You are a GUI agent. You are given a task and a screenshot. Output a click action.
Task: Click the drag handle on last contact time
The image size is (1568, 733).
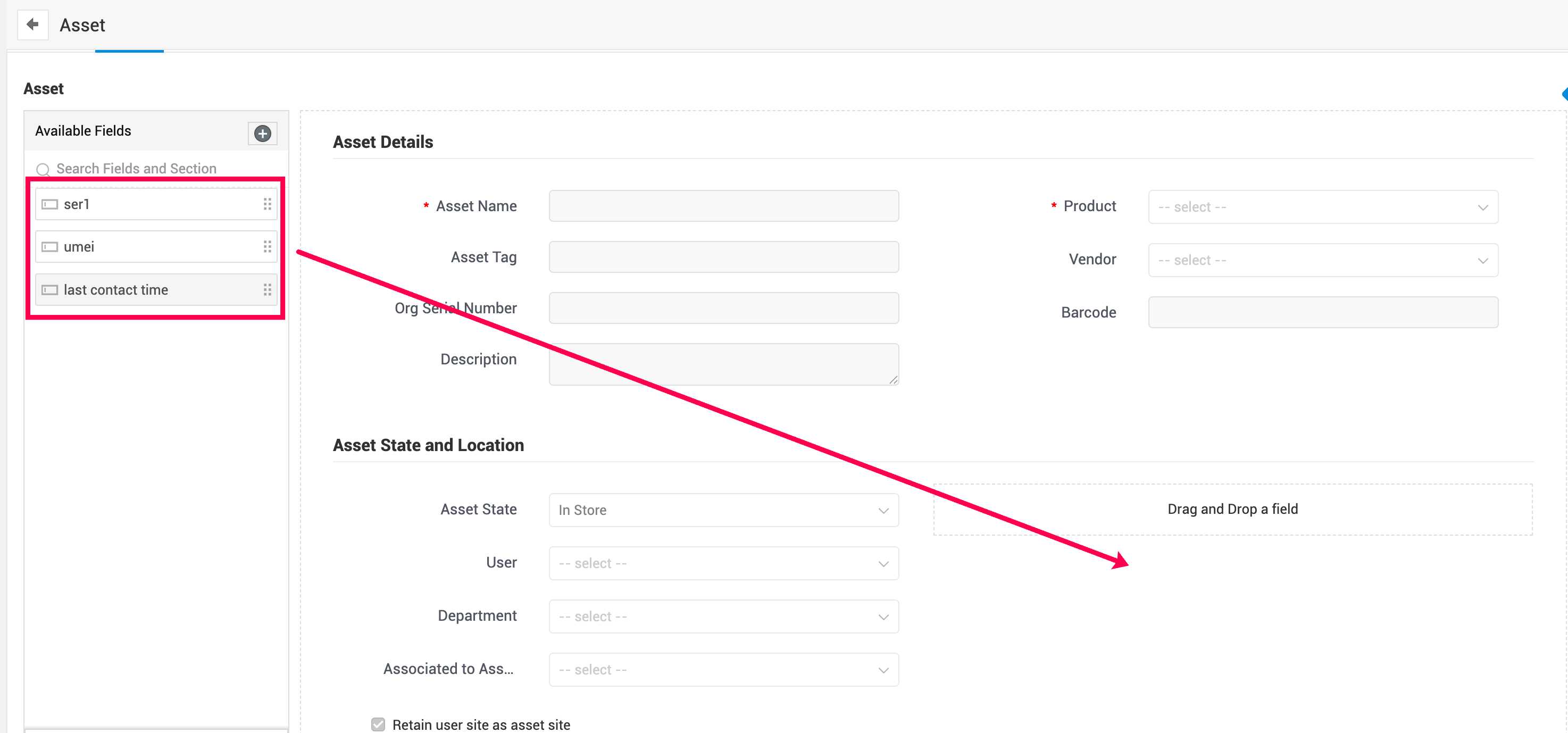click(267, 290)
